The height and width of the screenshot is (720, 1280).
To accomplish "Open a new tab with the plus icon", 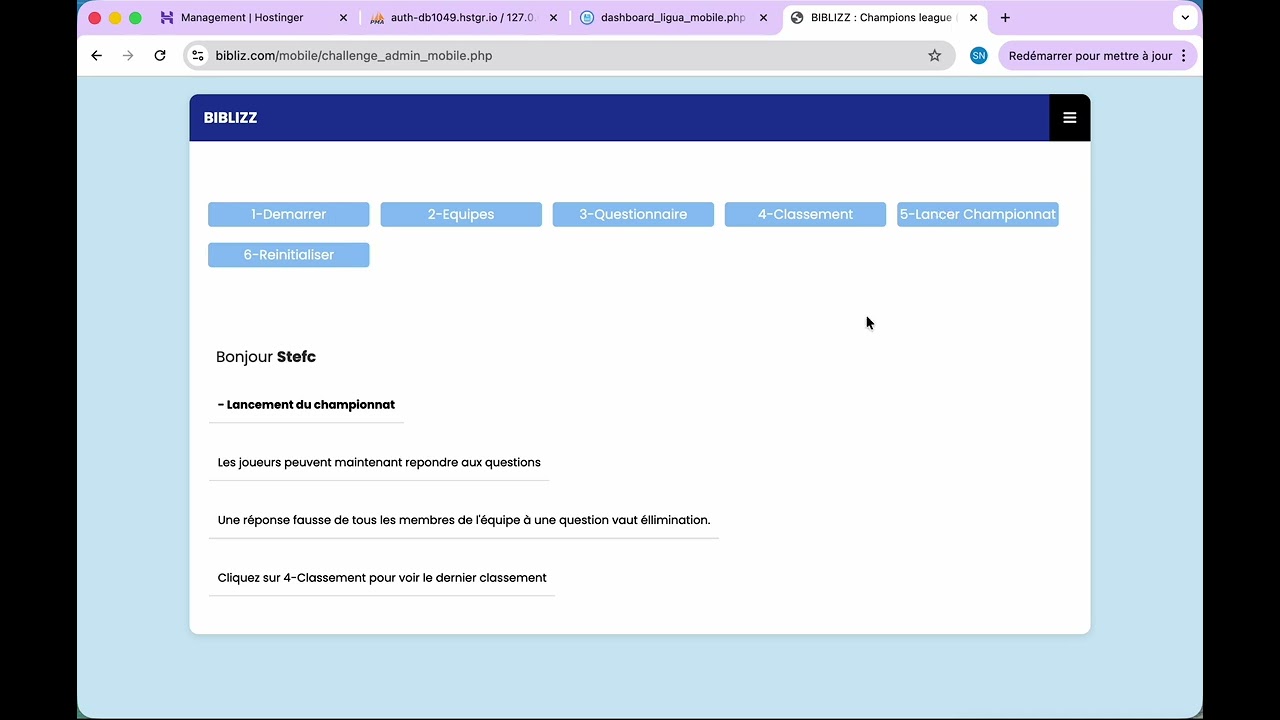I will point(1005,18).
